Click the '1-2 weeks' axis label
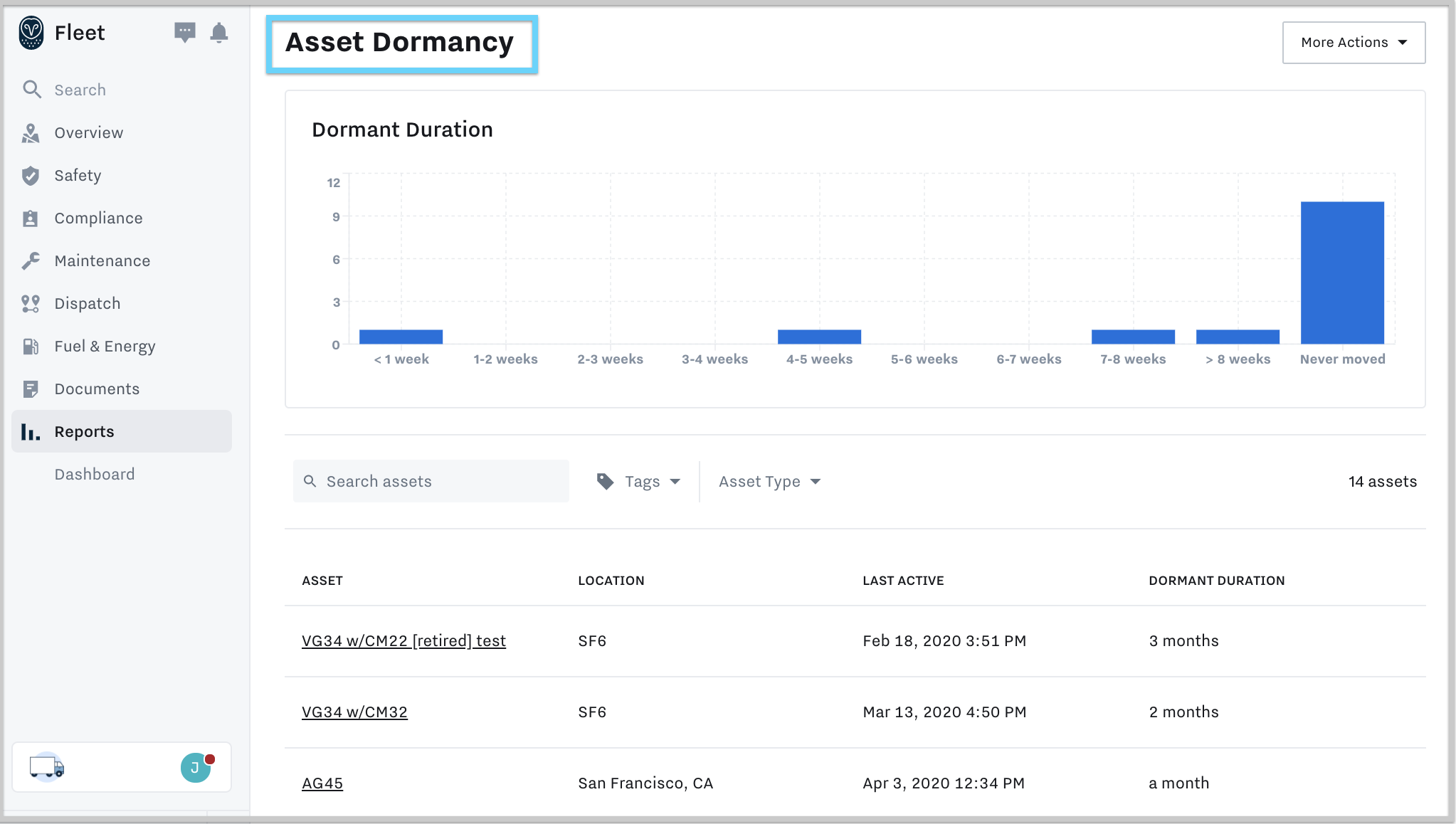This screenshot has height=824, width=1456. [x=505, y=359]
